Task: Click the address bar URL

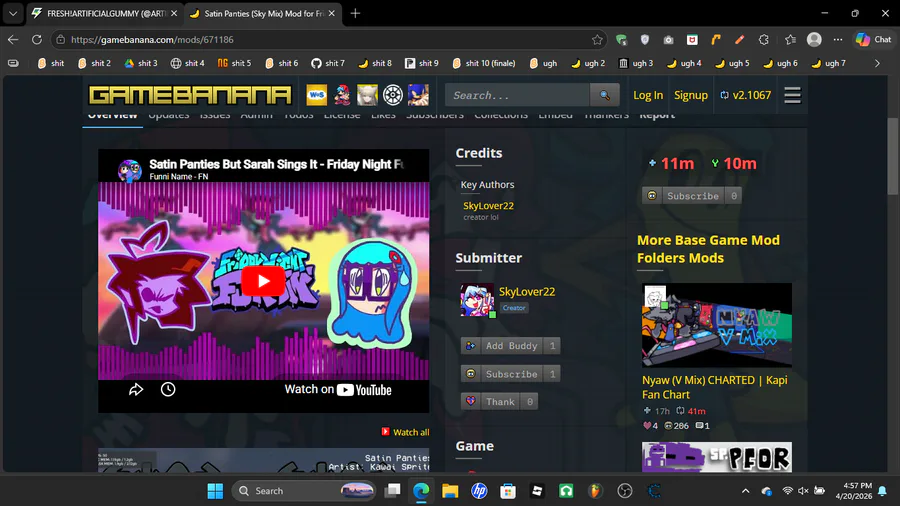Action: click(152, 40)
